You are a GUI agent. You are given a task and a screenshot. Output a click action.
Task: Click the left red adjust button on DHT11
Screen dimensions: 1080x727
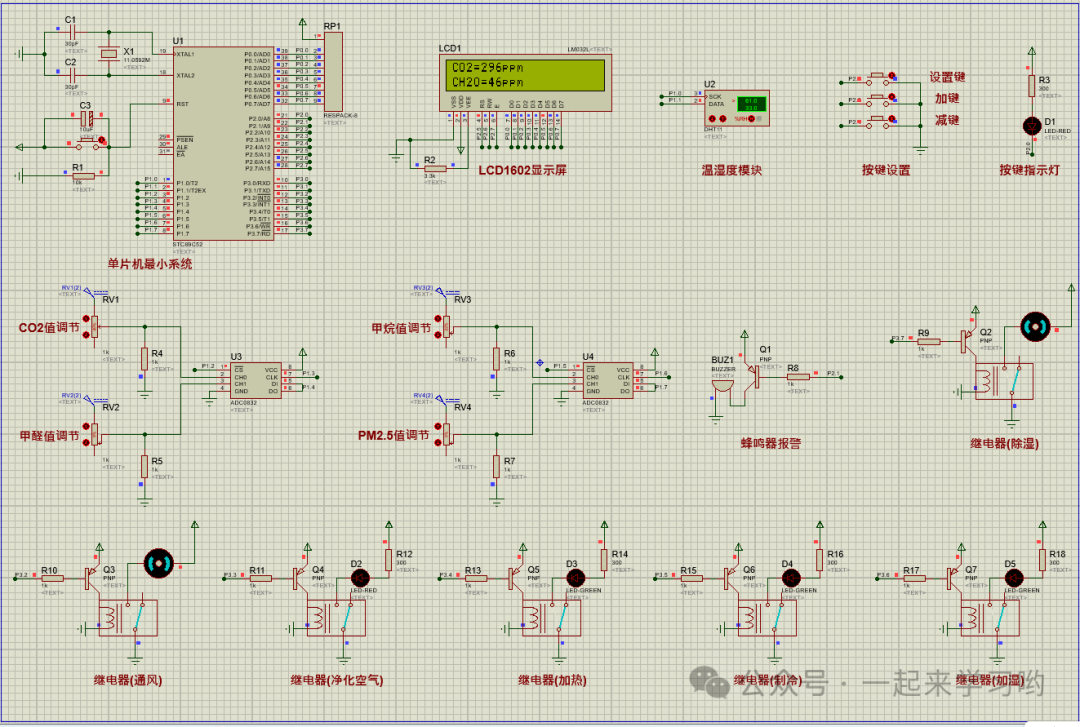pos(712,119)
